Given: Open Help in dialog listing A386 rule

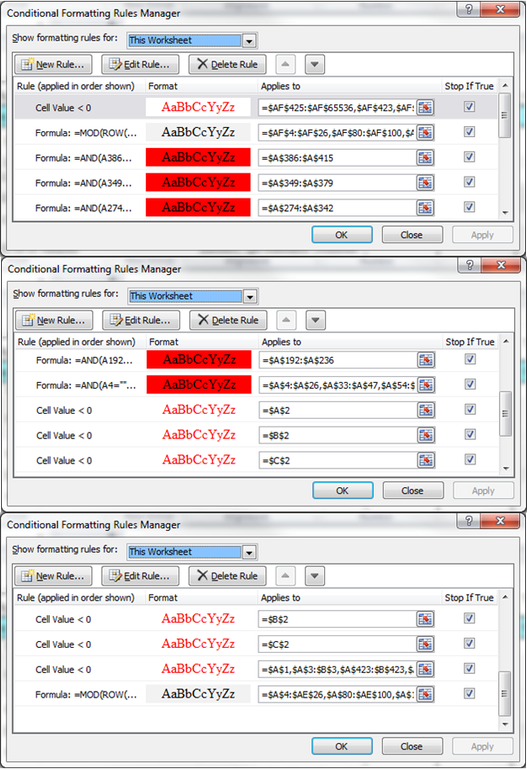Looking at the screenshot, I should (469, 9).
